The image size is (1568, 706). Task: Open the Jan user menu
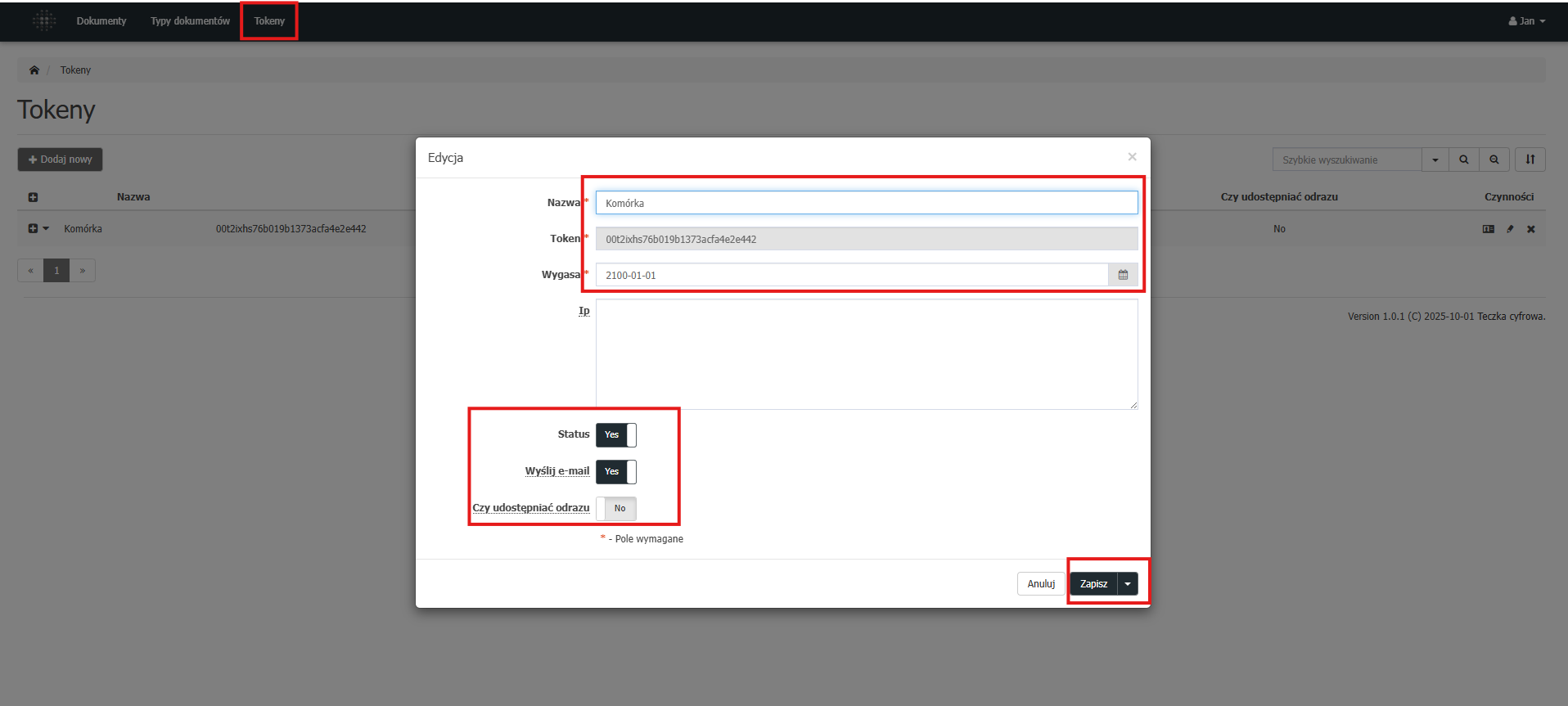pos(1526,21)
